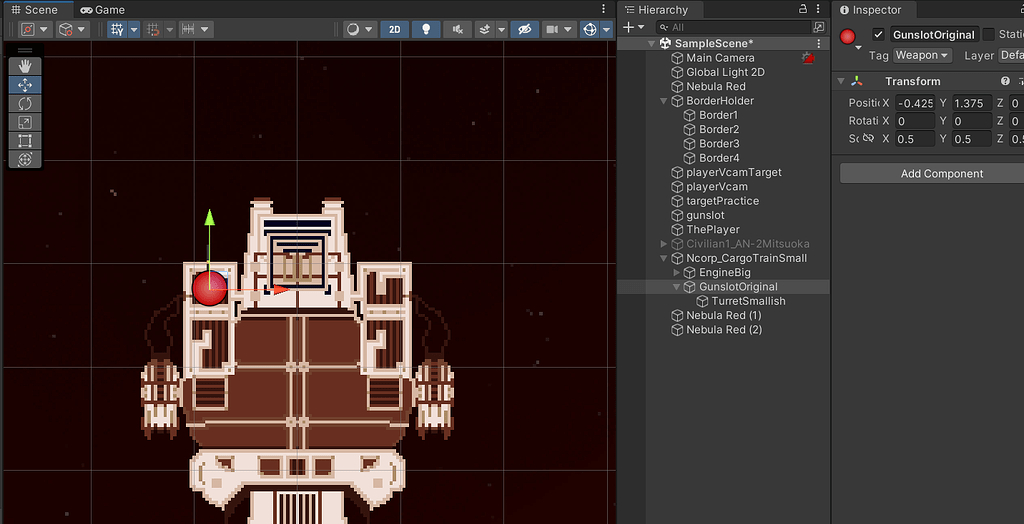Viewport: 1024px width, 524px height.
Task: Collapse the BorderHolder tree item
Action: pyautogui.click(x=664, y=101)
